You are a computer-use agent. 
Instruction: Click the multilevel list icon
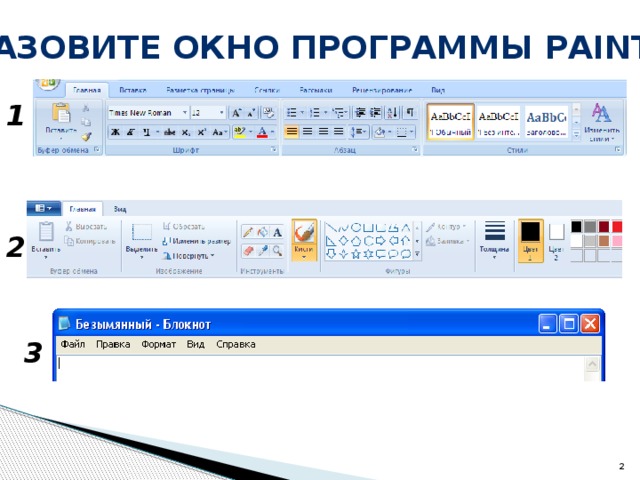(x=338, y=113)
